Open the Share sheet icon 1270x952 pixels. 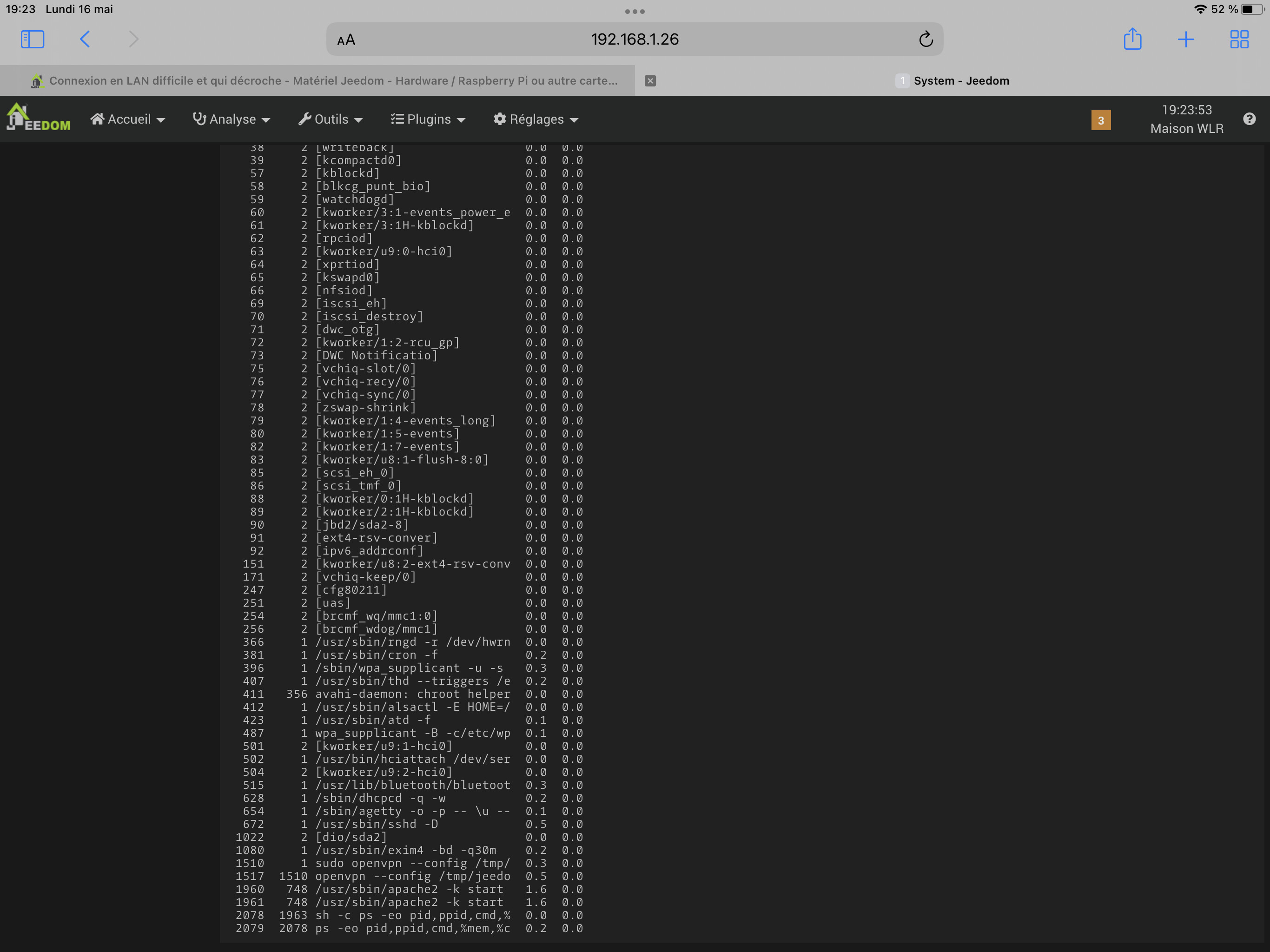pyautogui.click(x=1132, y=39)
